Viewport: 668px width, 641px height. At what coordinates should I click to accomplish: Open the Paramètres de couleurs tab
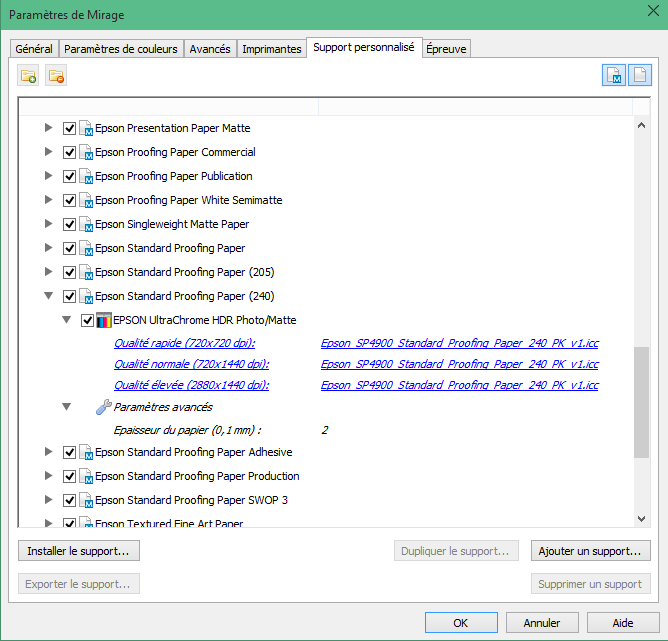pos(121,49)
